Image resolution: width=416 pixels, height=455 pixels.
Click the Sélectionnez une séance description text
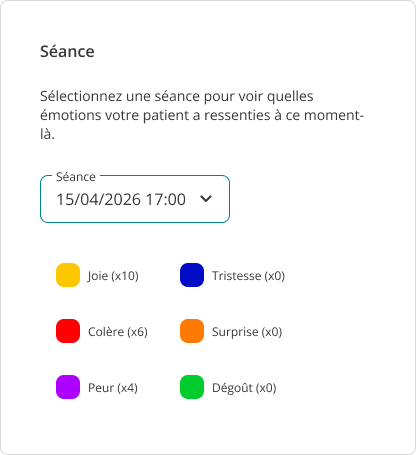[202, 115]
